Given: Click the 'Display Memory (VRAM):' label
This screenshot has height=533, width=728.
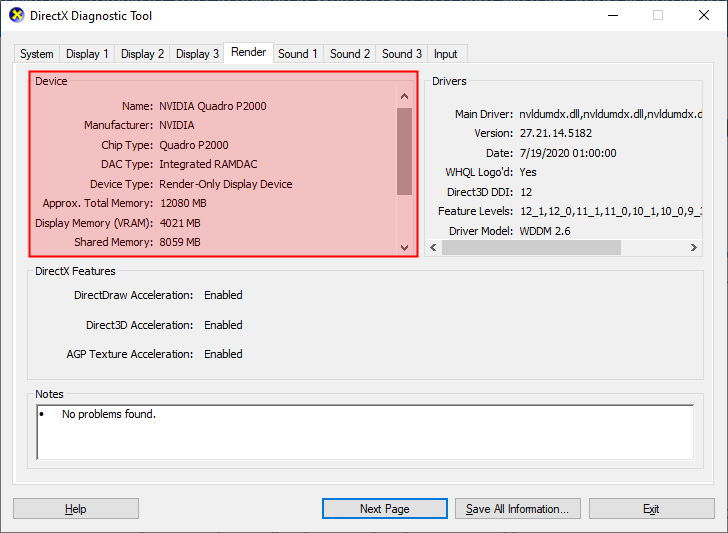Looking at the screenshot, I should pos(94,223).
